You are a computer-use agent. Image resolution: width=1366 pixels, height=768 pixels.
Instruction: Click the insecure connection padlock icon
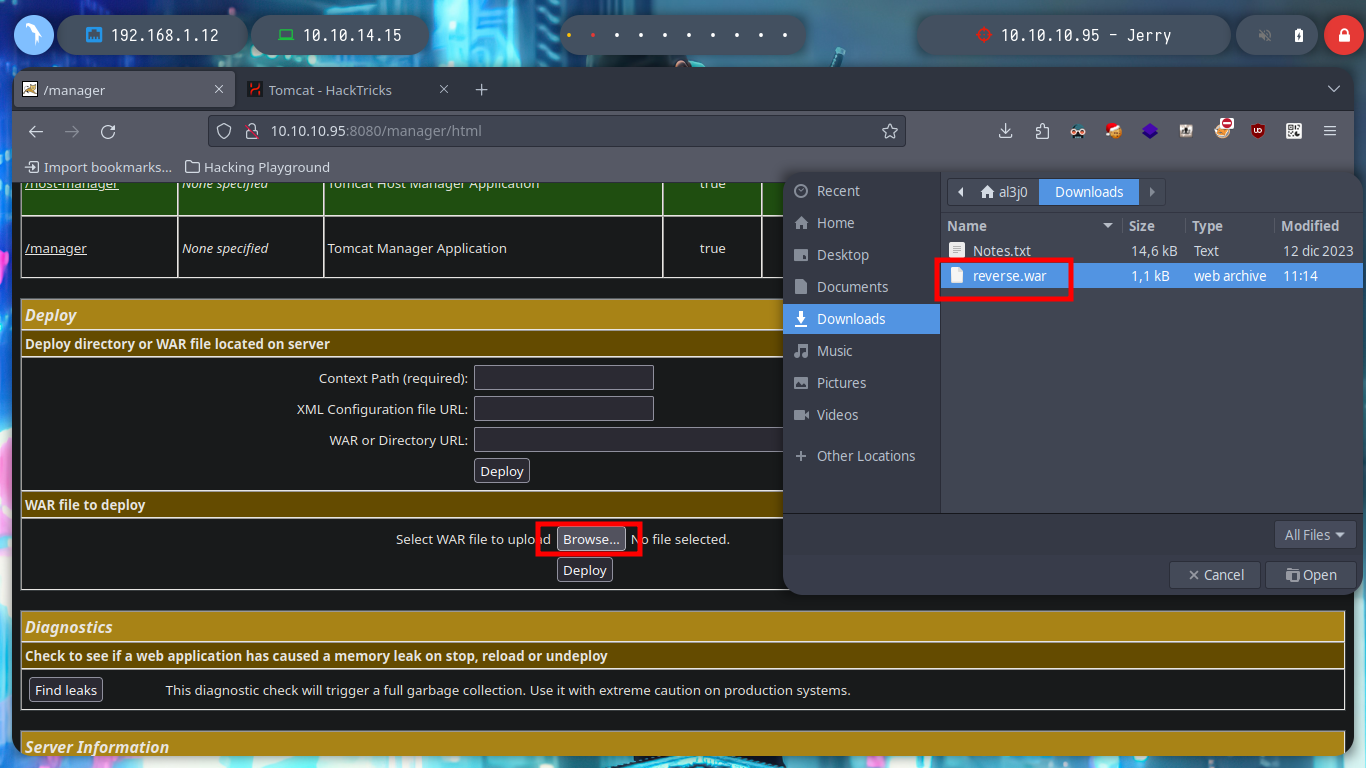[251, 131]
